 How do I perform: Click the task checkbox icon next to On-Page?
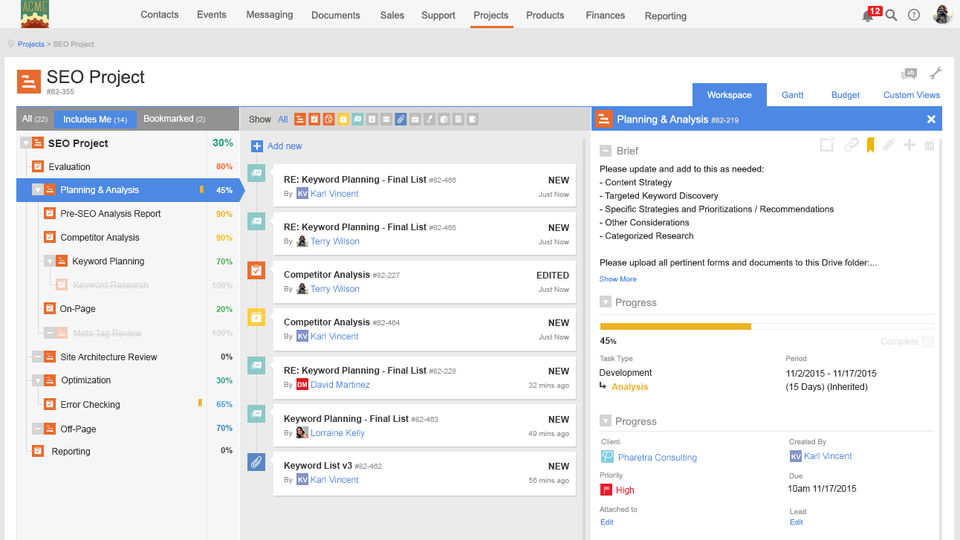click(x=50, y=309)
